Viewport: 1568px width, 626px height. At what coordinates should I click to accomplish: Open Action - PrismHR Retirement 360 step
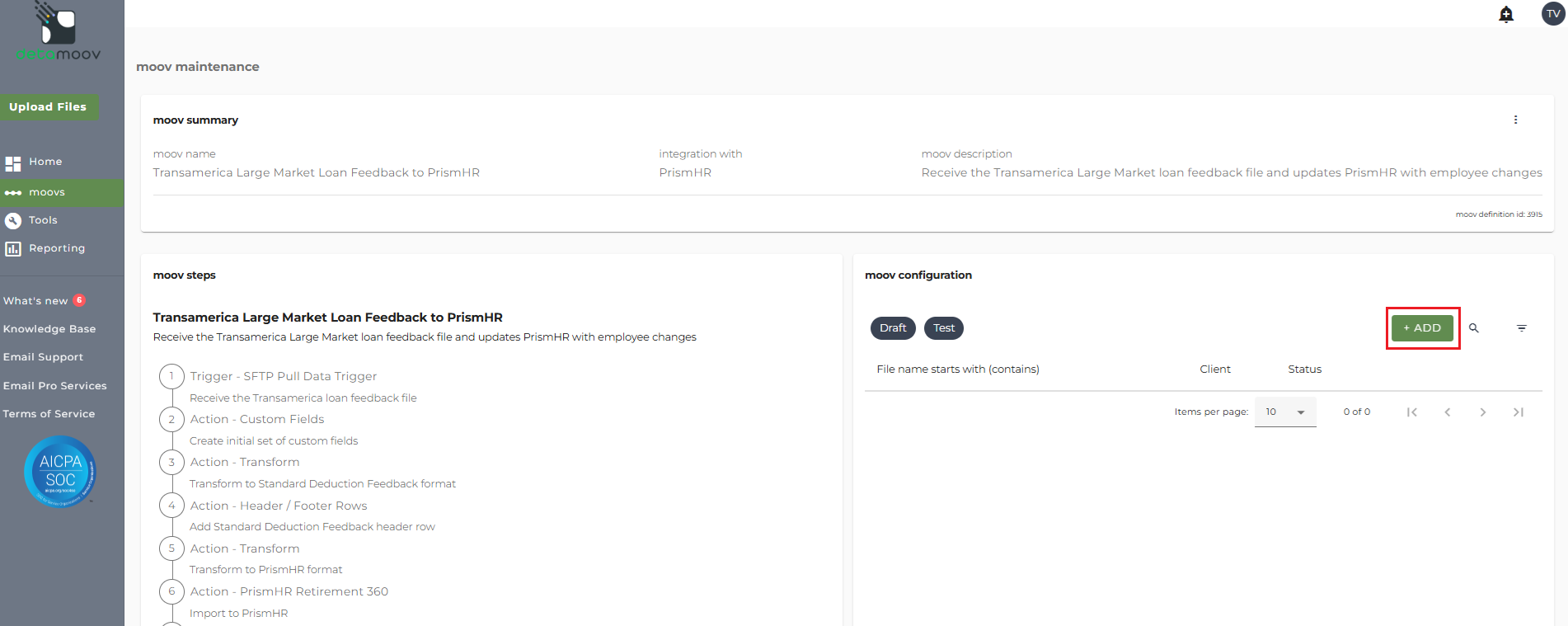[x=289, y=591]
